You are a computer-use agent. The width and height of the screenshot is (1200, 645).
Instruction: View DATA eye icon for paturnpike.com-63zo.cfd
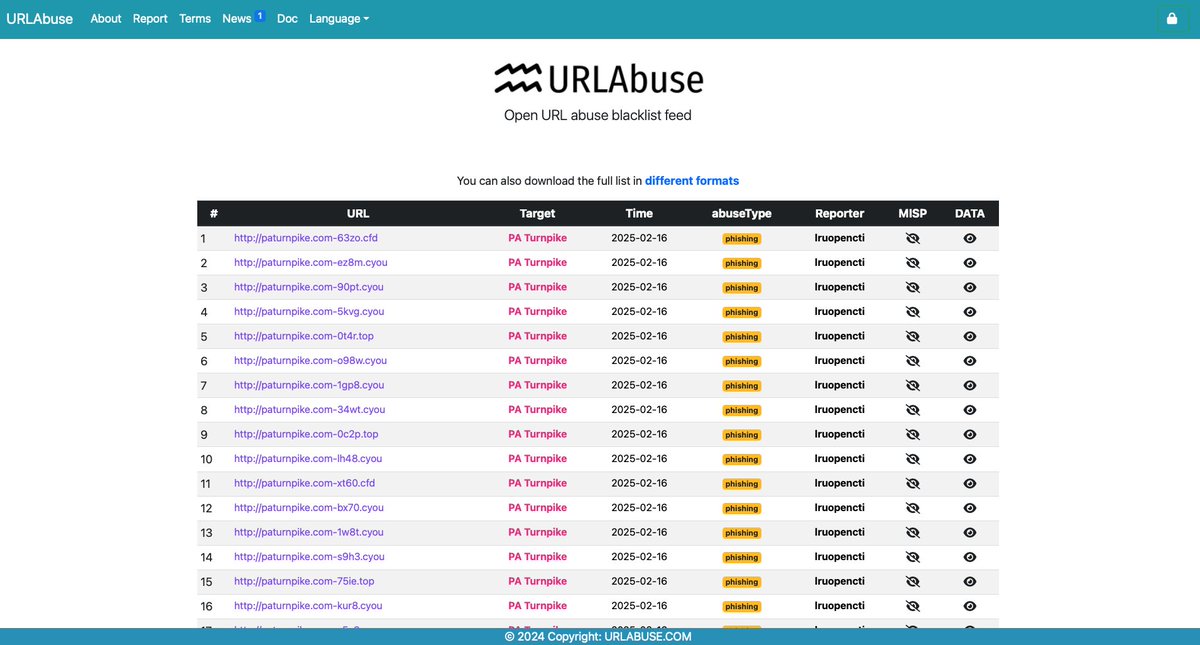click(969, 239)
